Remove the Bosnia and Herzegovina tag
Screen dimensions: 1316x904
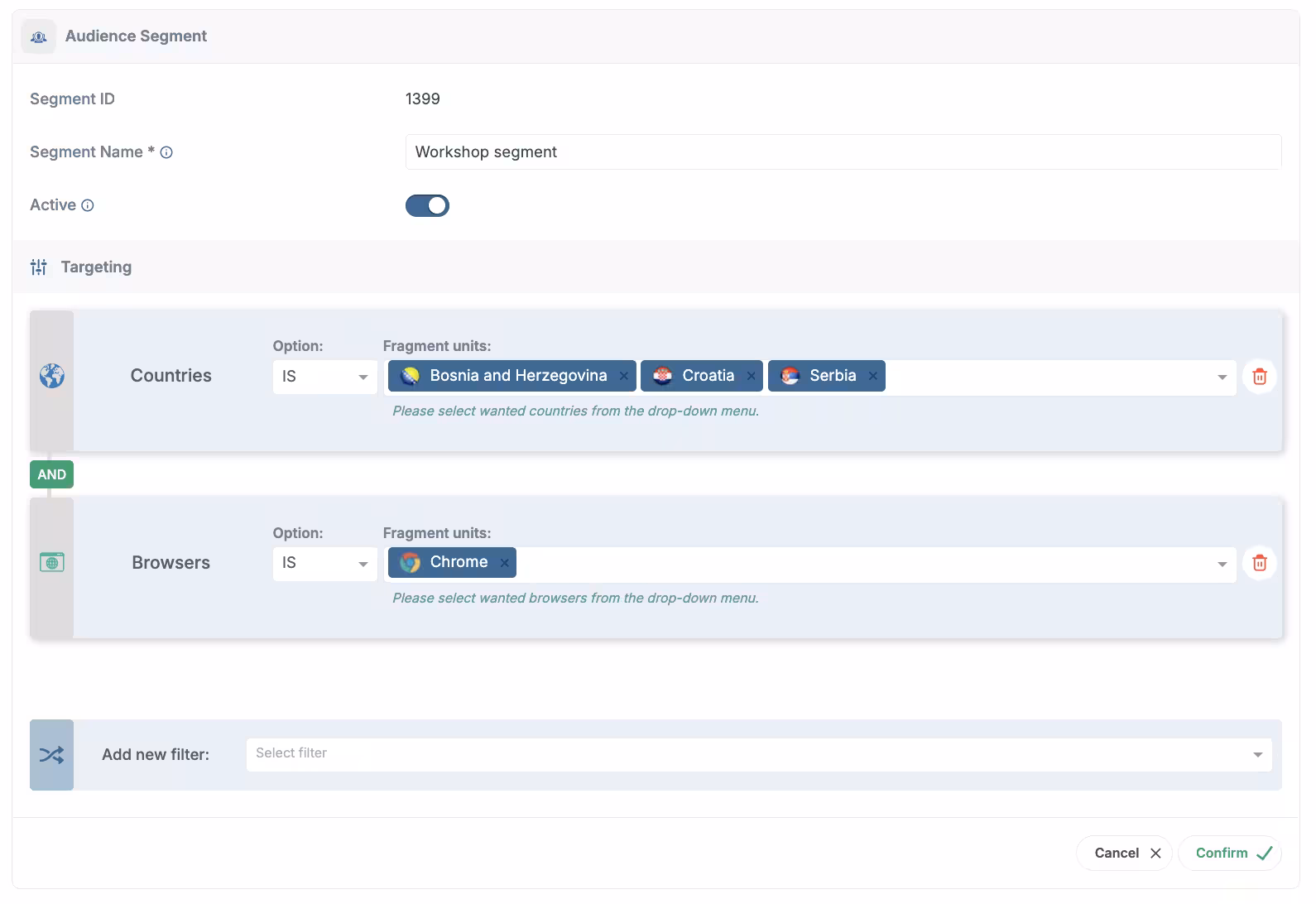pos(624,377)
